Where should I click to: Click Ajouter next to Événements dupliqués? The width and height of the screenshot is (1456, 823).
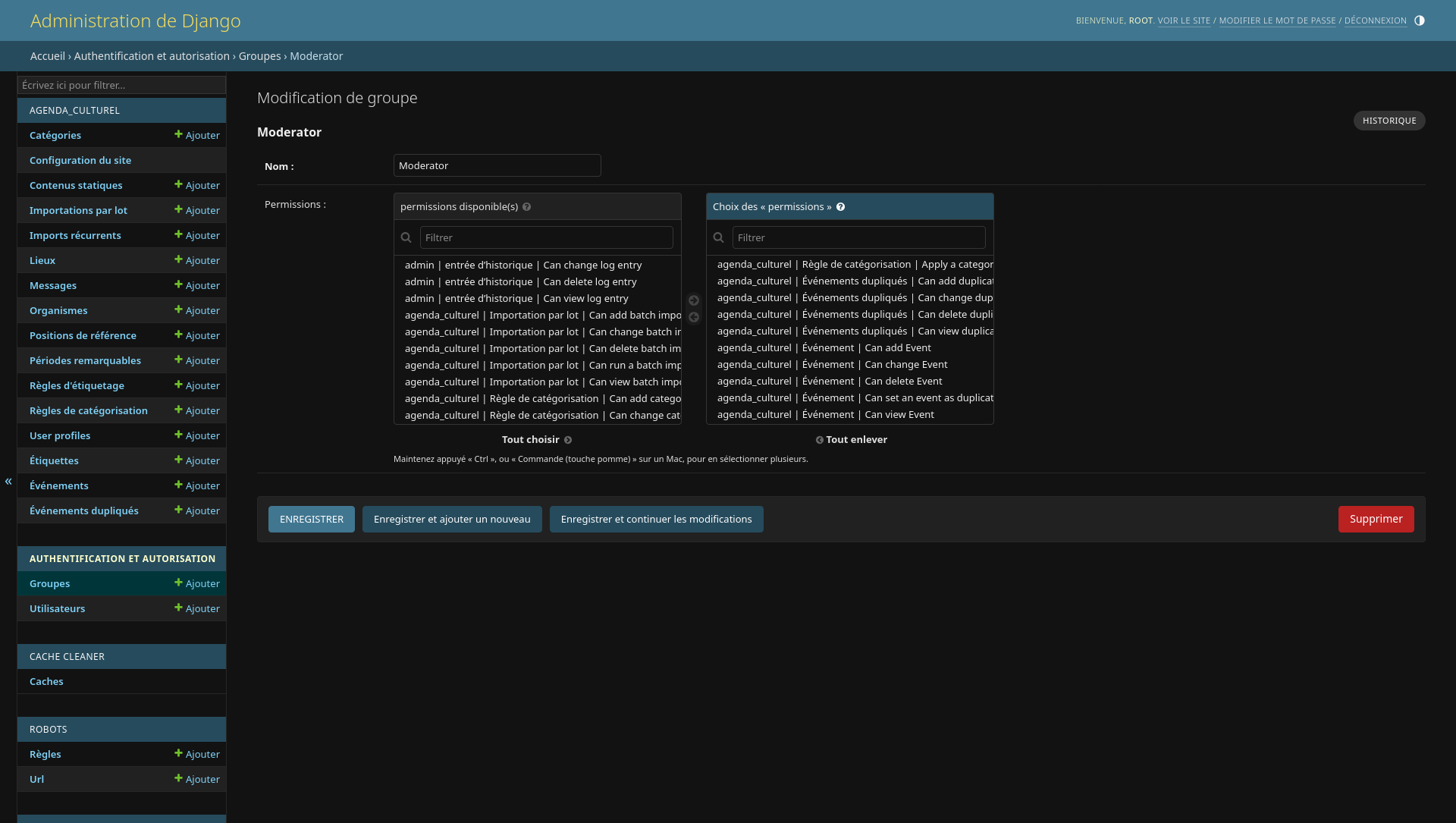pyautogui.click(x=197, y=510)
